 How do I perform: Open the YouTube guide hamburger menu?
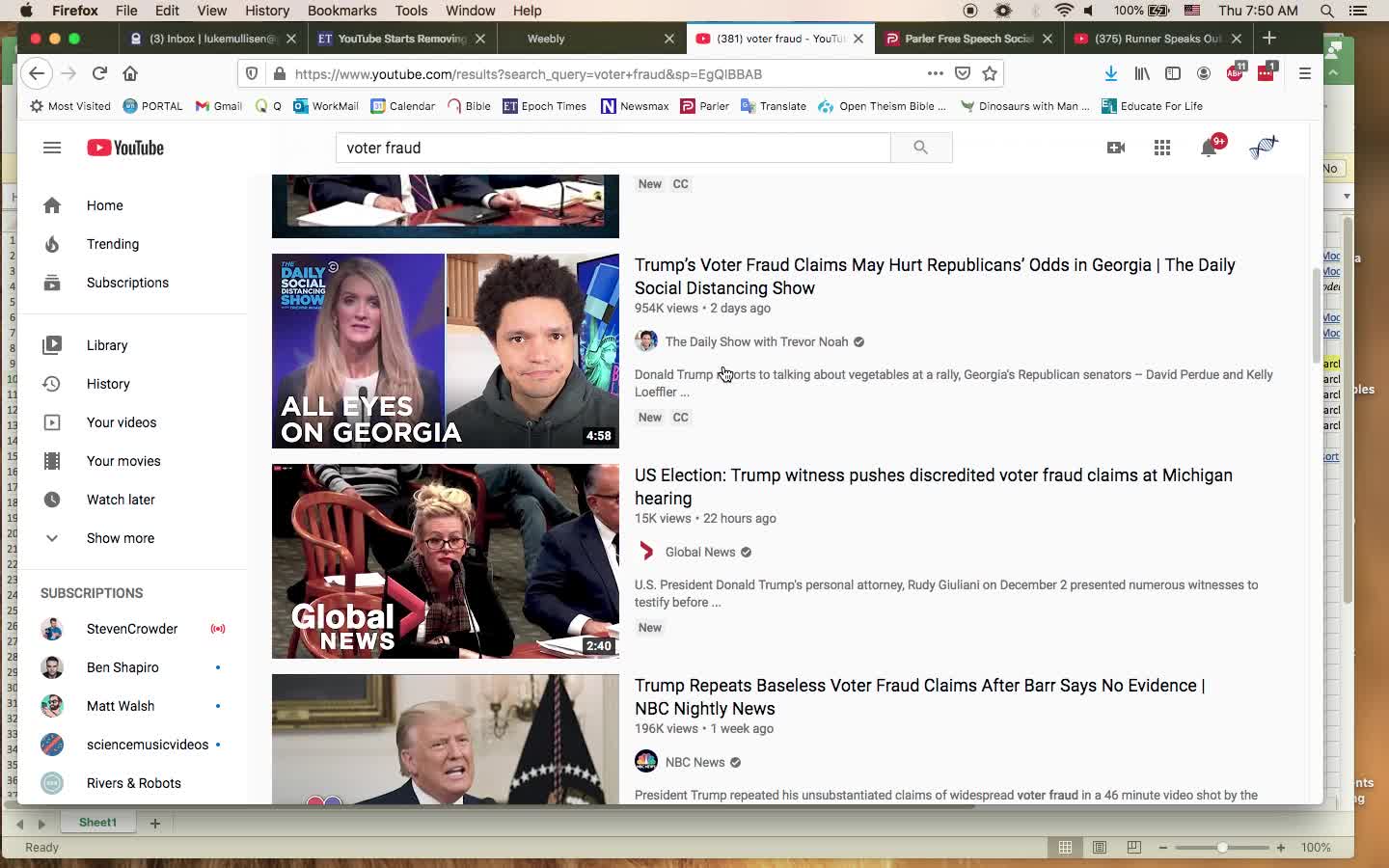coord(52,148)
